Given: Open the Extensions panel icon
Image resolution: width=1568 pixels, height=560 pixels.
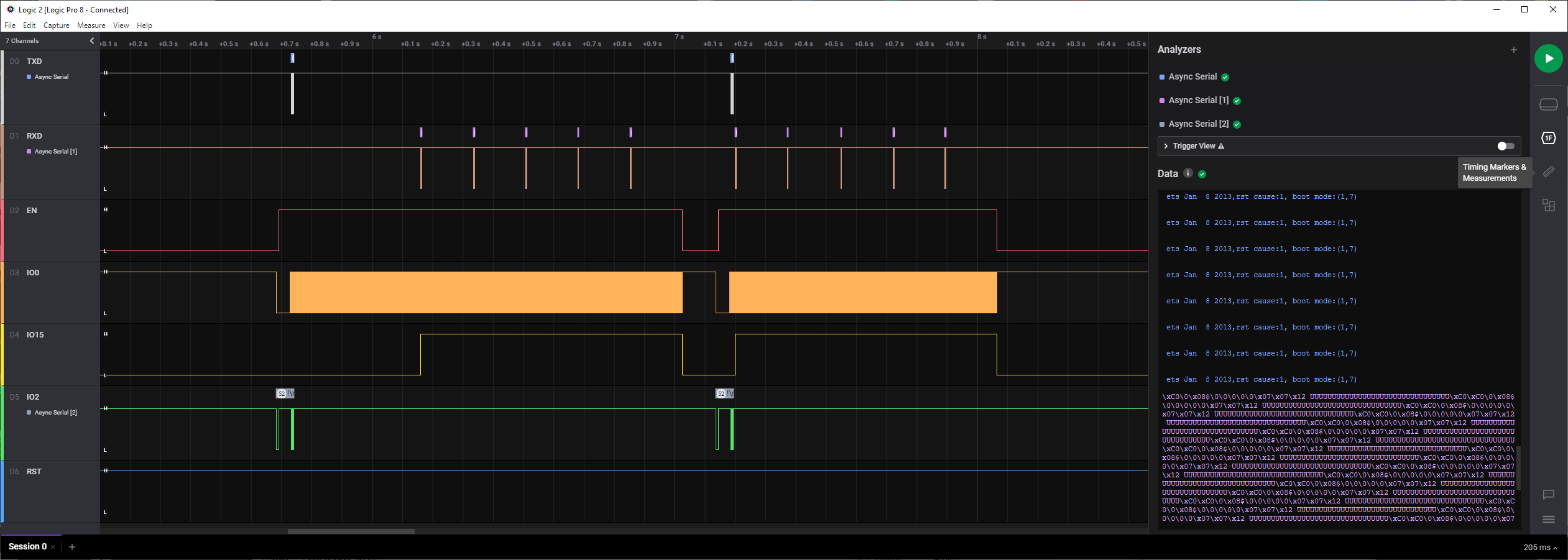Looking at the screenshot, I should click(1548, 205).
